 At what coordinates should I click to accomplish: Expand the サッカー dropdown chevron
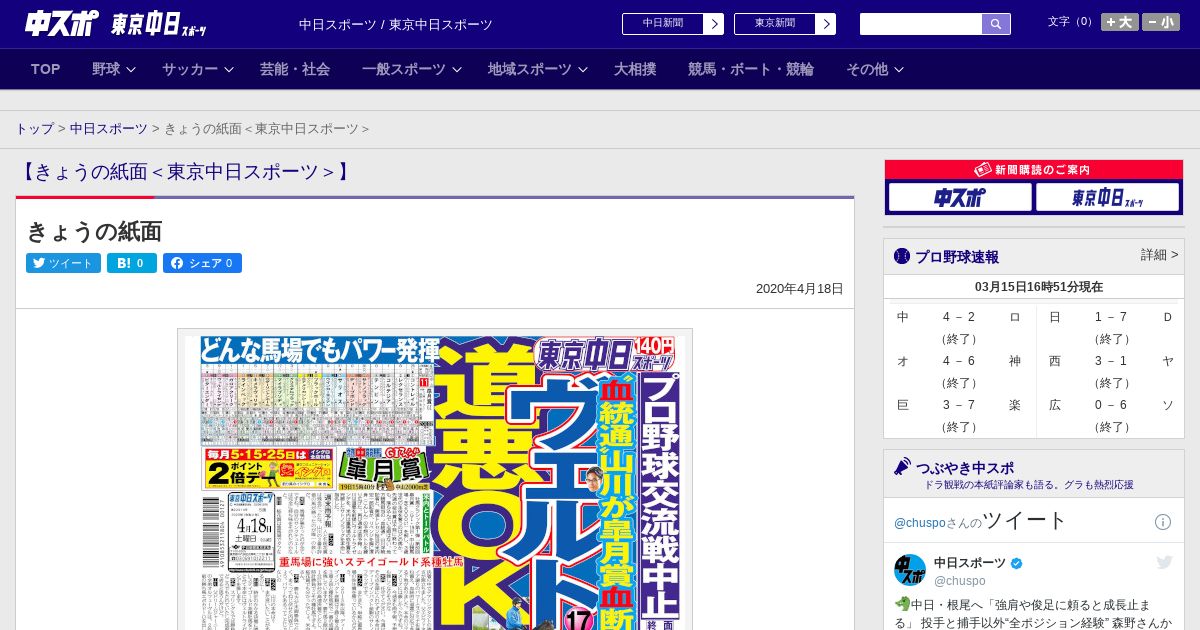pyautogui.click(x=229, y=69)
